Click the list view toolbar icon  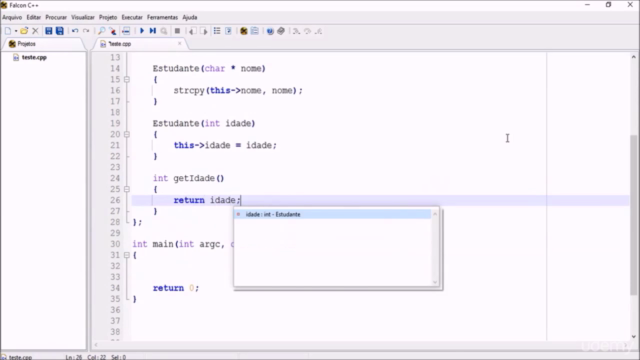tap(217, 31)
